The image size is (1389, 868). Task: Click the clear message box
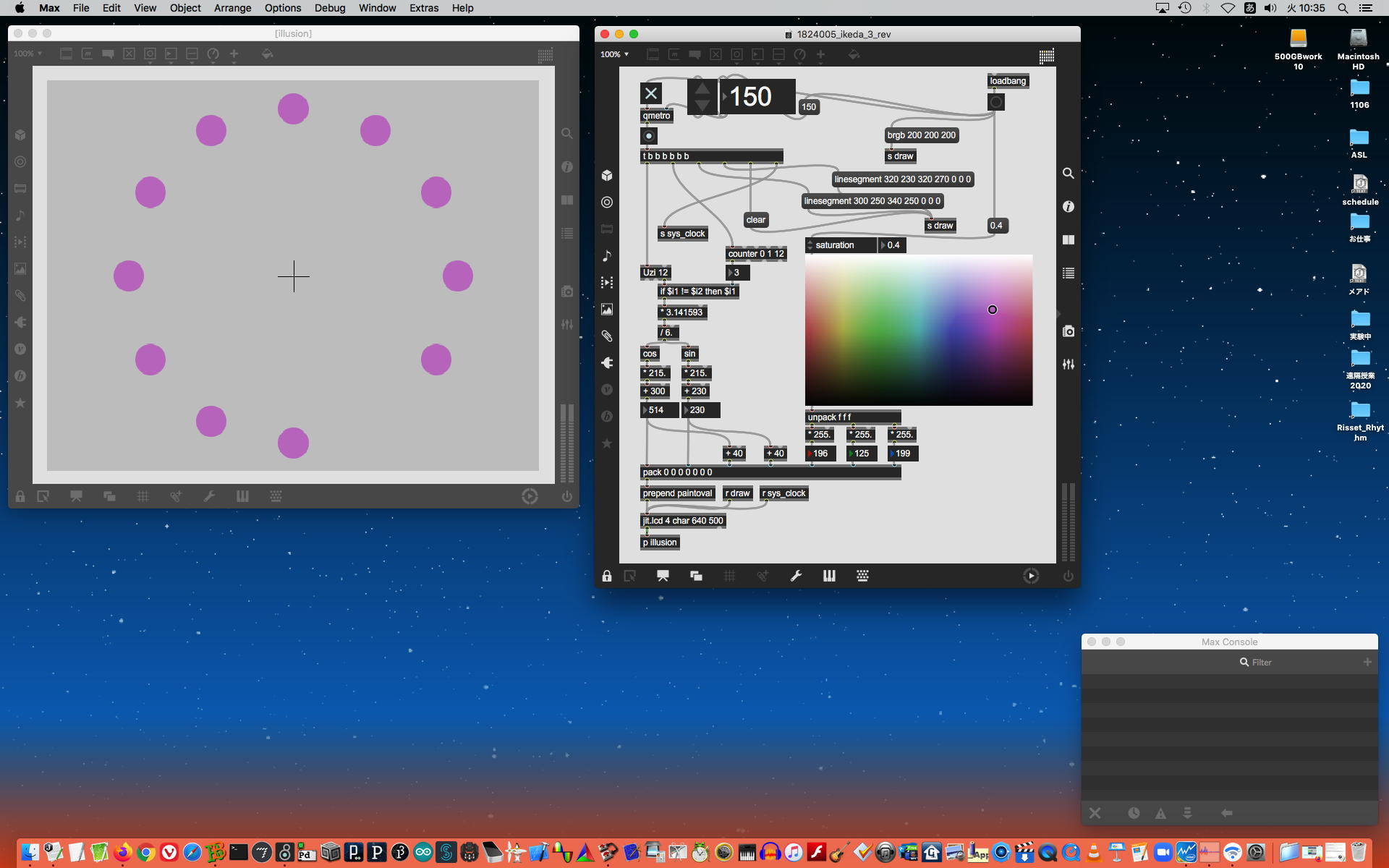pos(755,220)
